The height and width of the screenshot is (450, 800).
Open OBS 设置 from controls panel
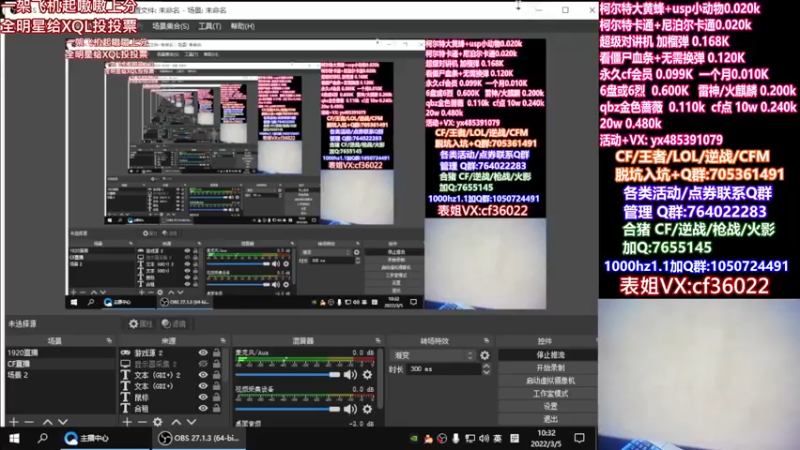(550, 406)
